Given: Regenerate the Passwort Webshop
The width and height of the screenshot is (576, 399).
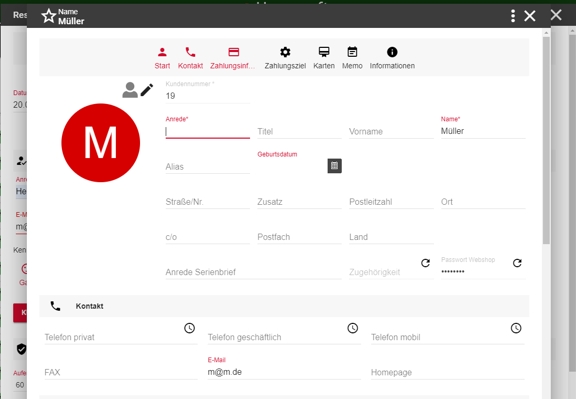Looking at the screenshot, I should point(517,263).
